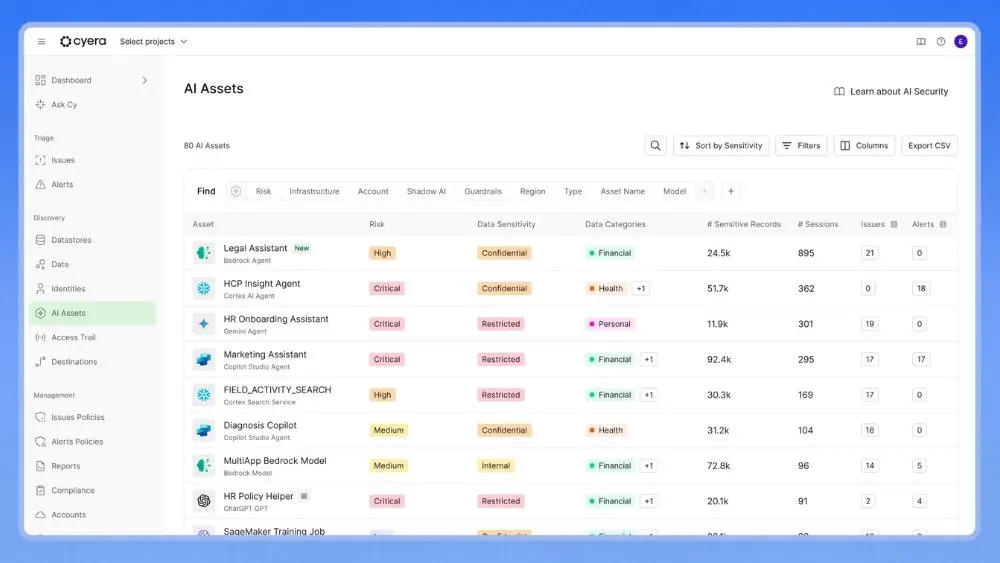The width and height of the screenshot is (1000, 563).
Task: Click the issues count 21 for Legal Assistant
Action: [x=869, y=253]
